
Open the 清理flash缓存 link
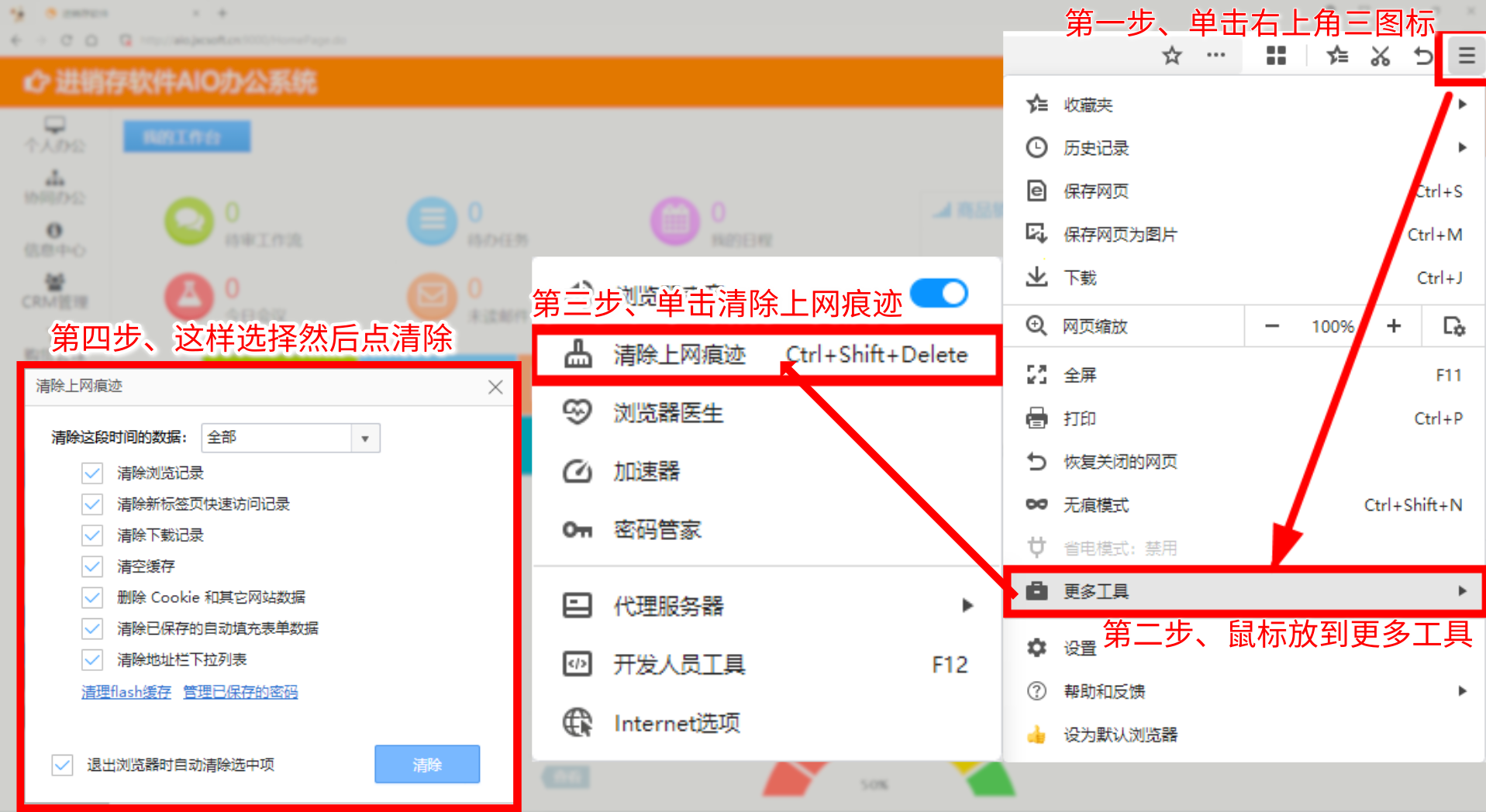126,692
